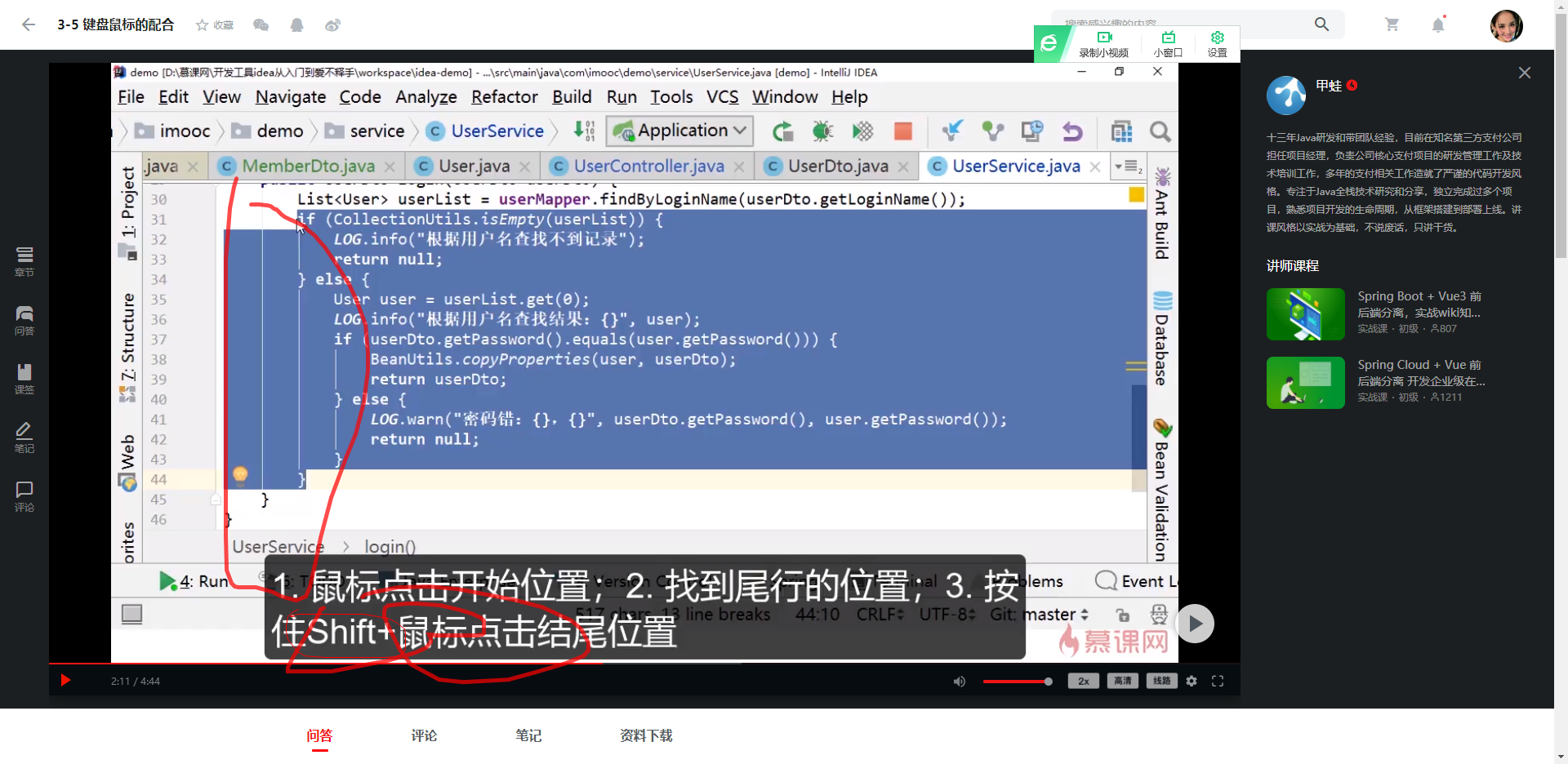This screenshot has width=1568, height=764.
Task: Open the Application run configuration dropdown
Action: click(x=679, y=131)
